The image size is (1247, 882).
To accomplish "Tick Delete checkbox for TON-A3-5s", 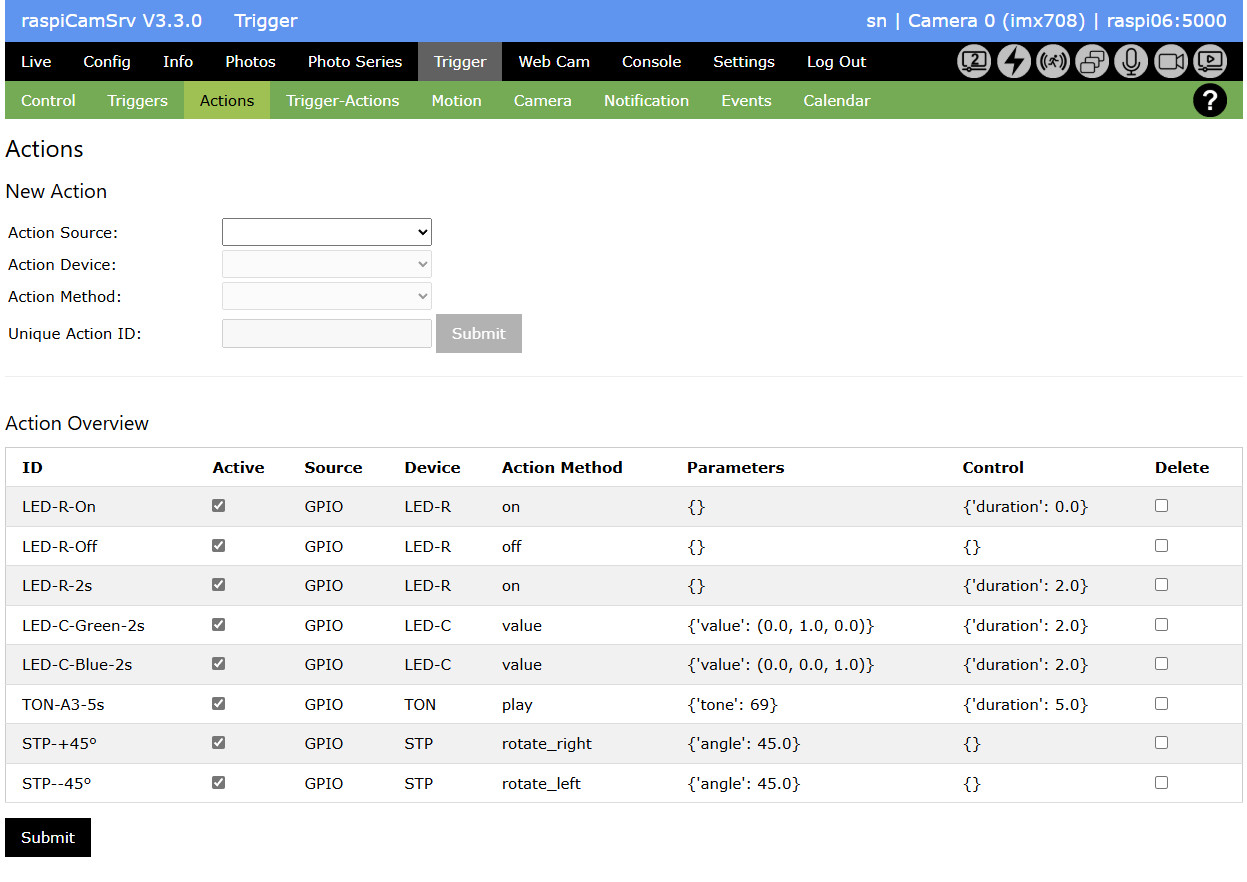I will 1161,704.
